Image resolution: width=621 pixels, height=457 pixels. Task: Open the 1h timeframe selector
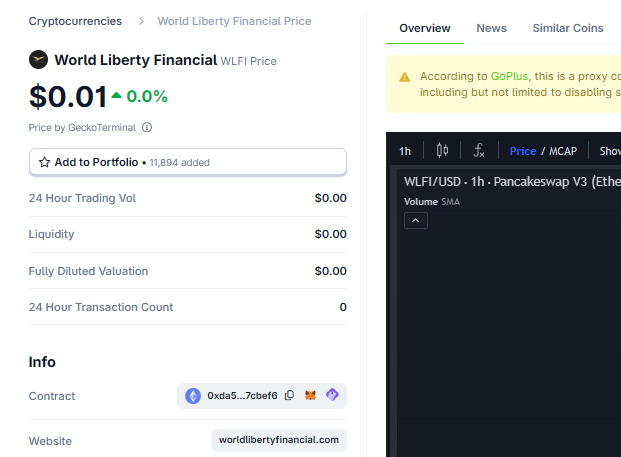[x=405, y=151]
